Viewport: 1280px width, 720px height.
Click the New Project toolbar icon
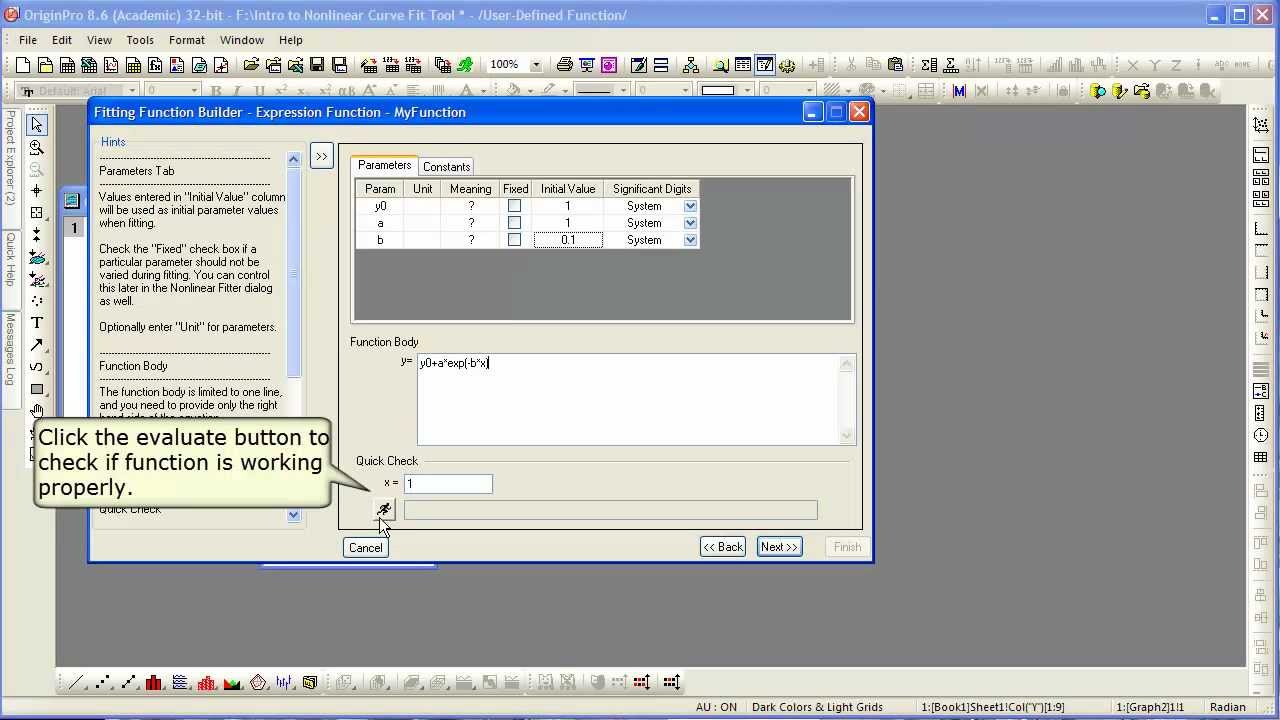23,65
